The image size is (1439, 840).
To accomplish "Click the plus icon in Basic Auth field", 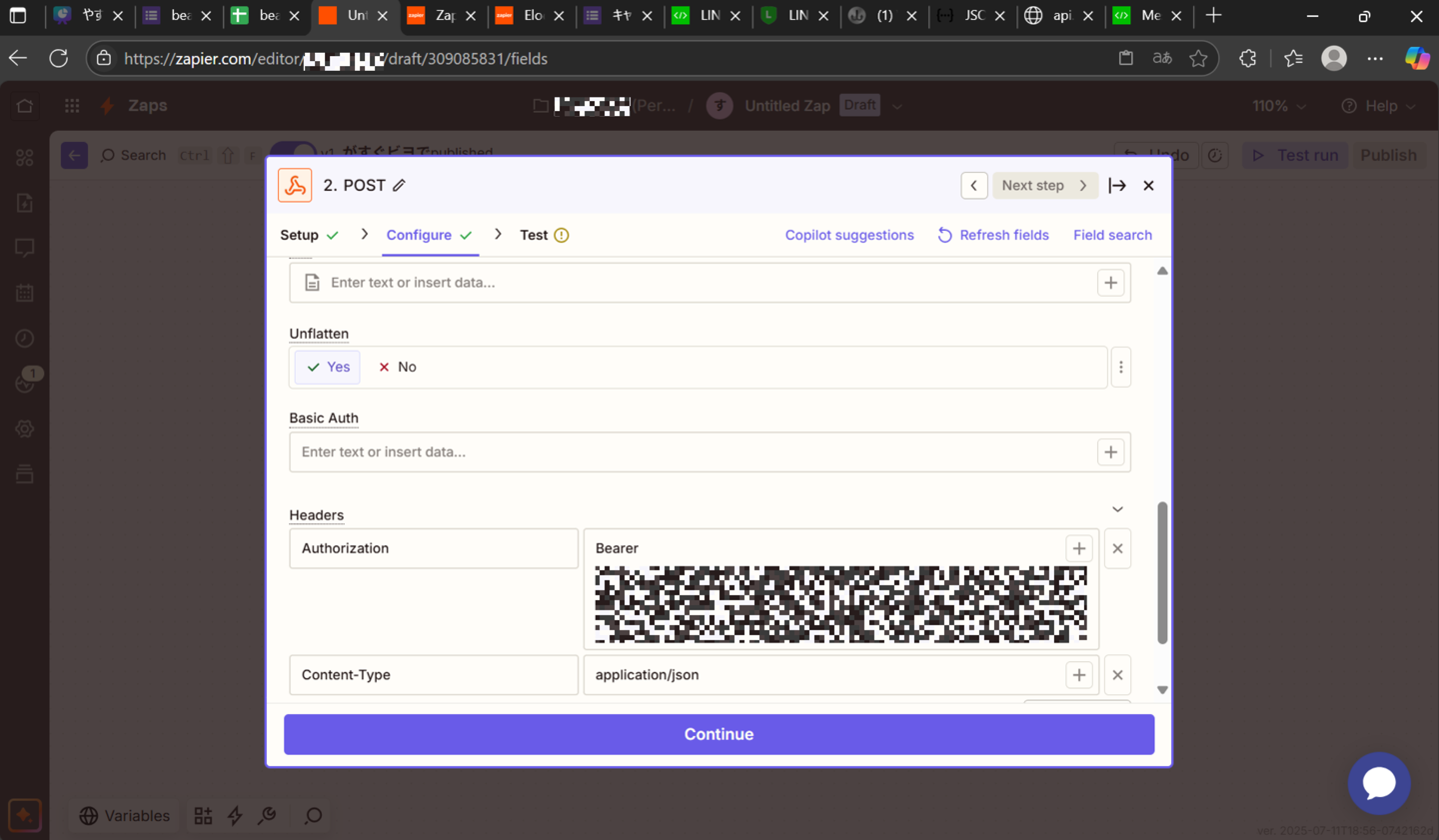I will pos(1110,452).
